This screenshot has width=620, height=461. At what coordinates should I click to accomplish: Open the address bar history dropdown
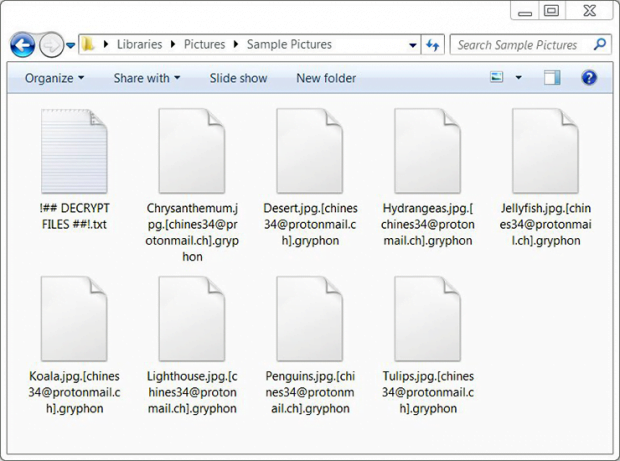[x=412, y=45]
